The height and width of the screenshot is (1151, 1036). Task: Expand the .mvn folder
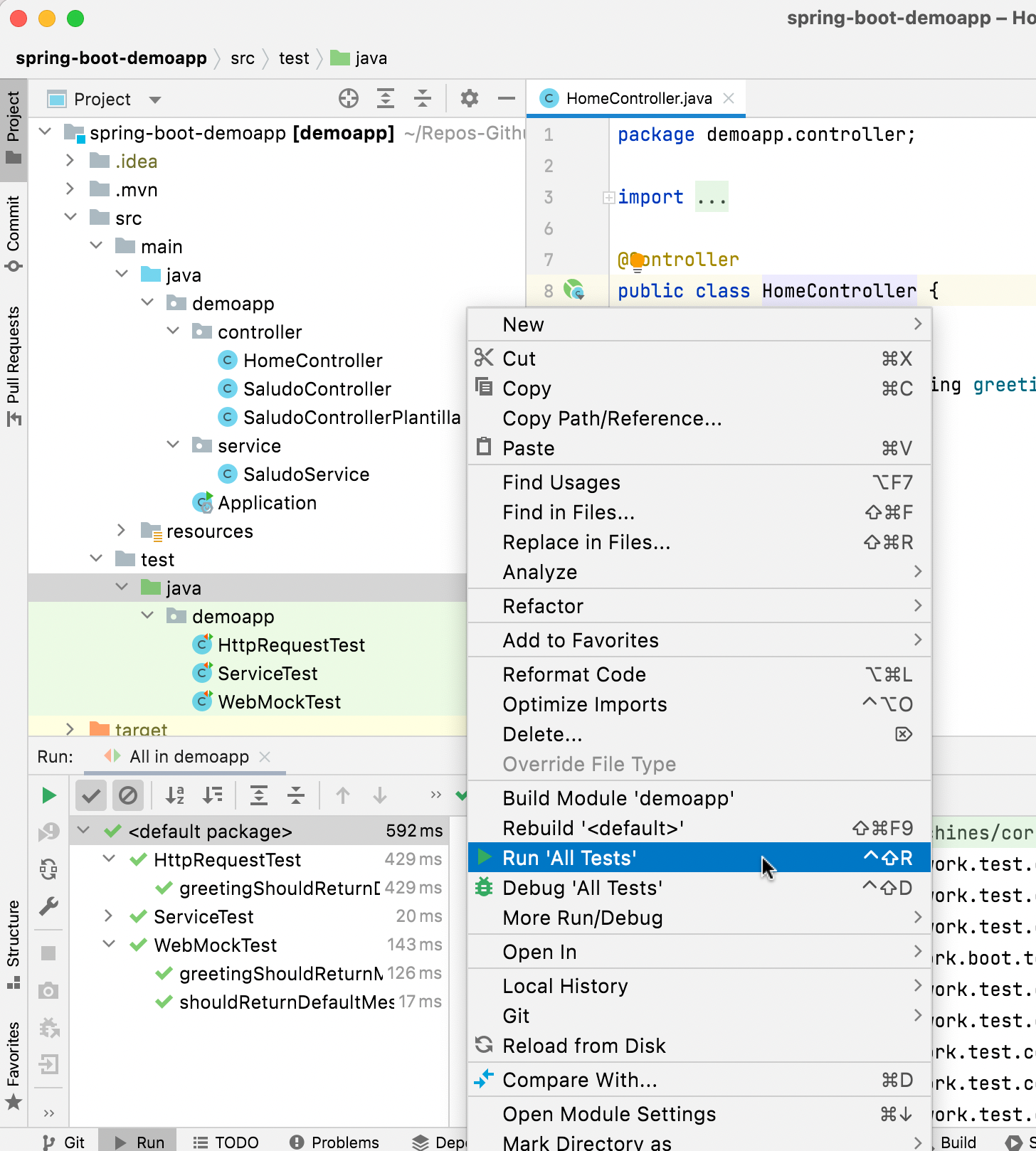coord(70,189)
